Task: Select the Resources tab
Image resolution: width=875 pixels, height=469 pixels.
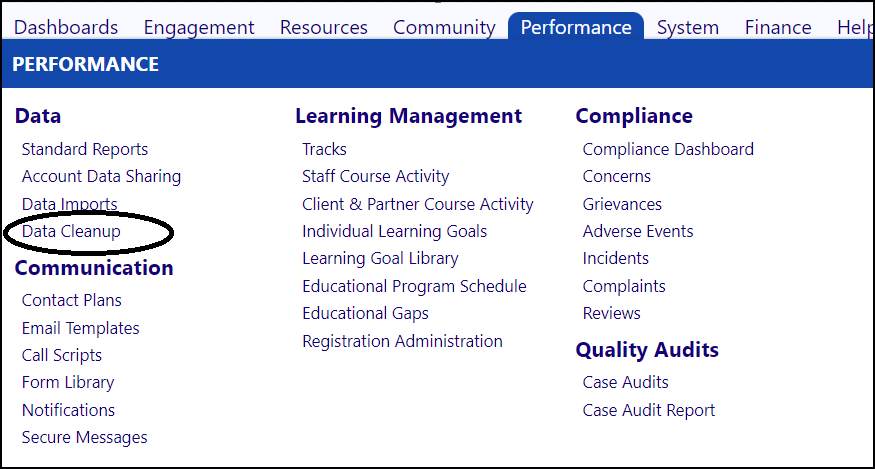Action: click(x=324, y=27)
